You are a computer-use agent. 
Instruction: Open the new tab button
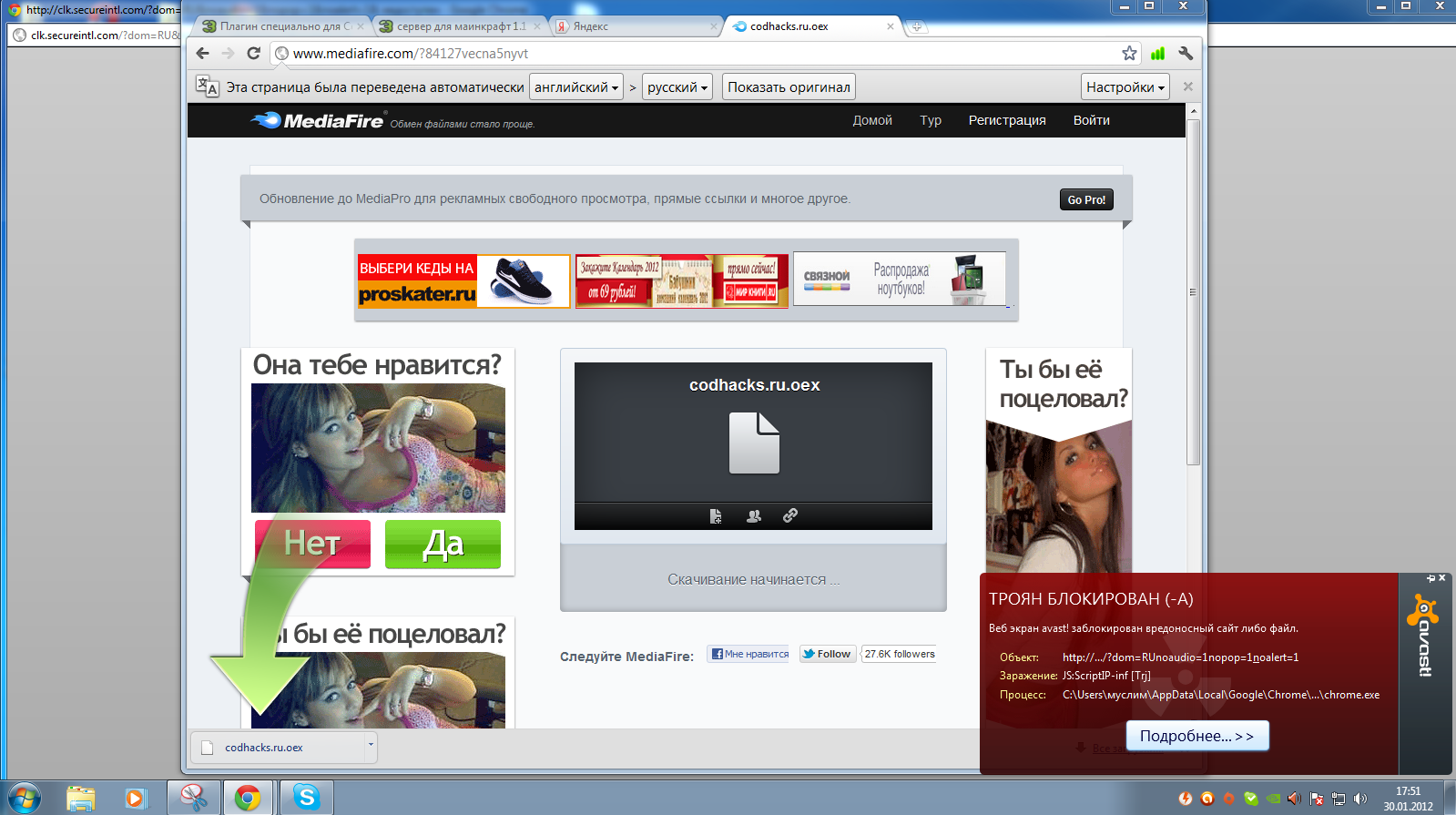[x=917, y=26]
